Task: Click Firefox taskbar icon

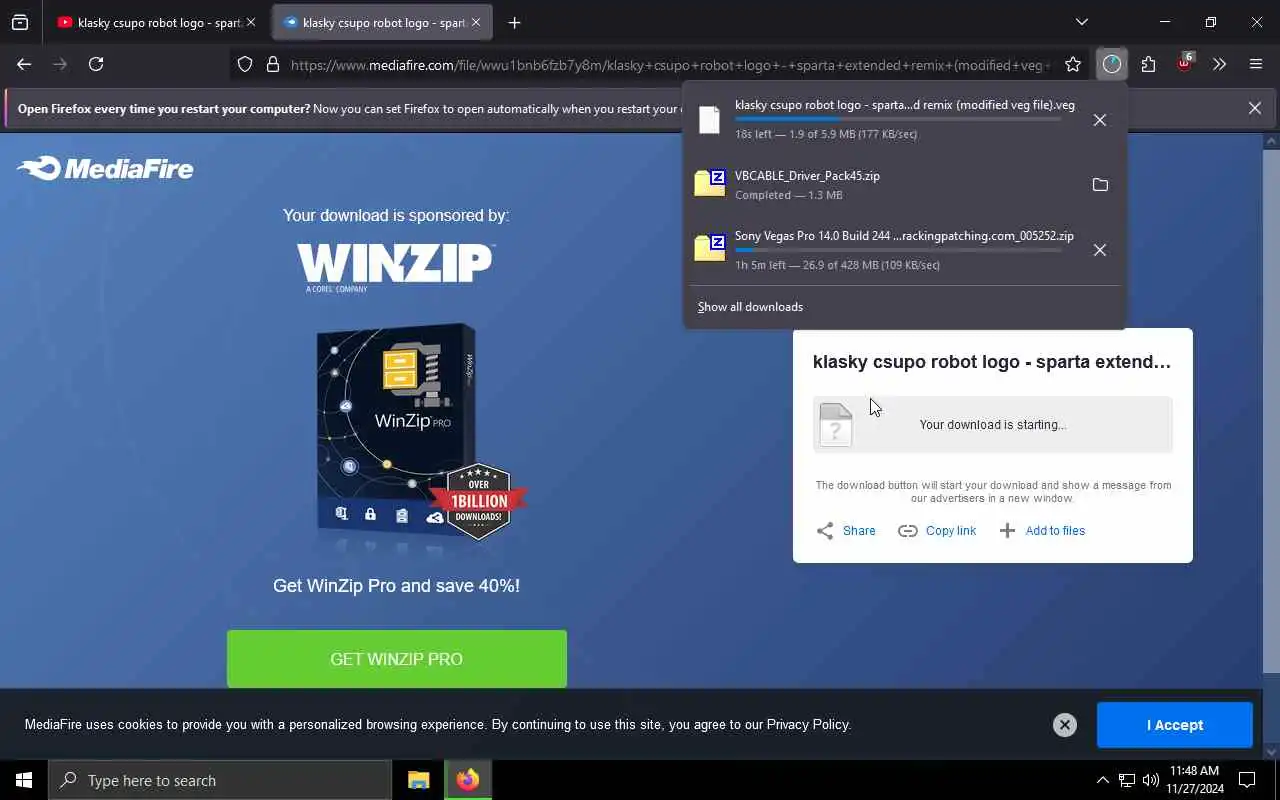Action: point(467,780)
